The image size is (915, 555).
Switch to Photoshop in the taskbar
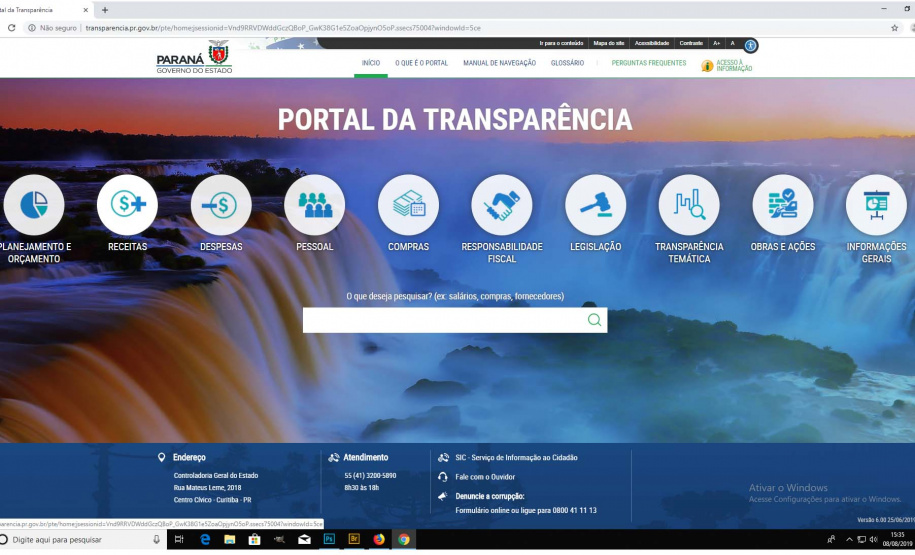click(329, 539)
